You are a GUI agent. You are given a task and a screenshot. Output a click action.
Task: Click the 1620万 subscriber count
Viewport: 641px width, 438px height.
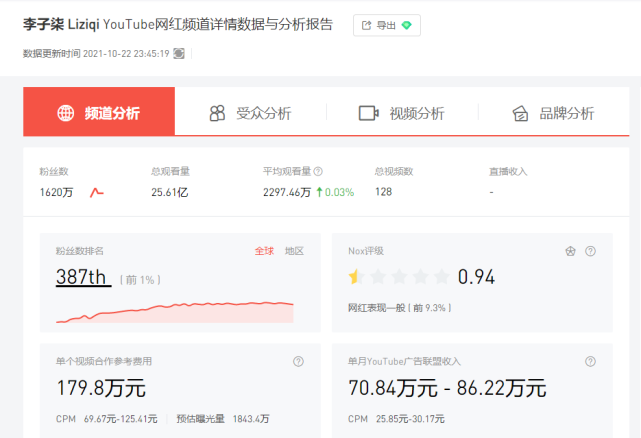tap(56, 192)
